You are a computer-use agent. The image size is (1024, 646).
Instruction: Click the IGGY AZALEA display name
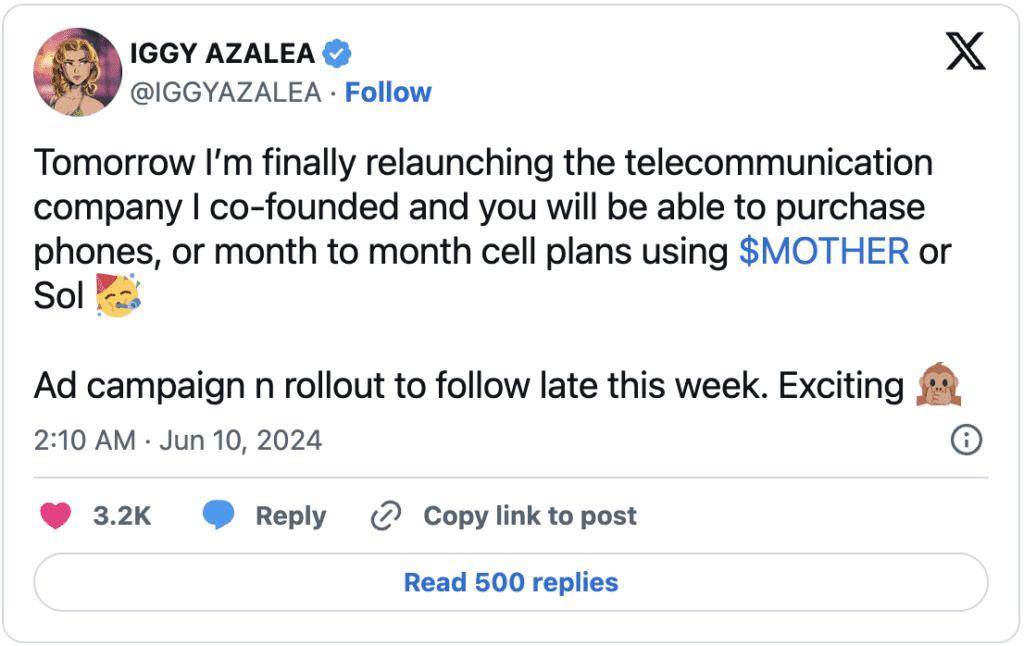(223, 54)
